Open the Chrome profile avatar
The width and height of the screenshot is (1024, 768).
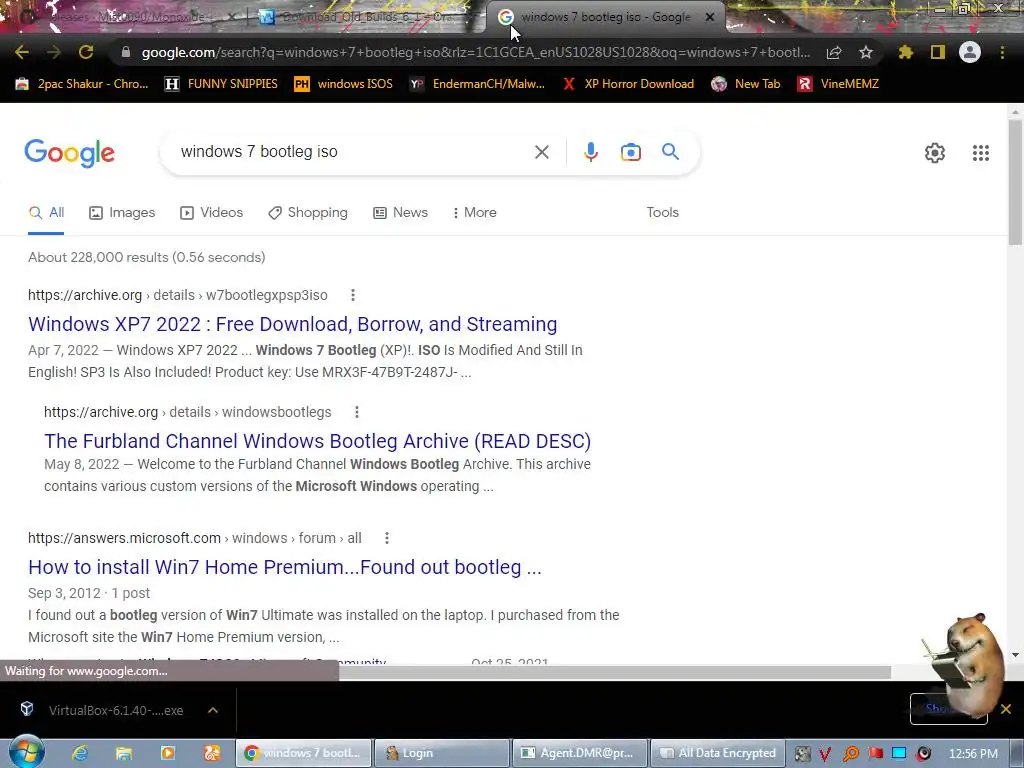coord(970,52)
